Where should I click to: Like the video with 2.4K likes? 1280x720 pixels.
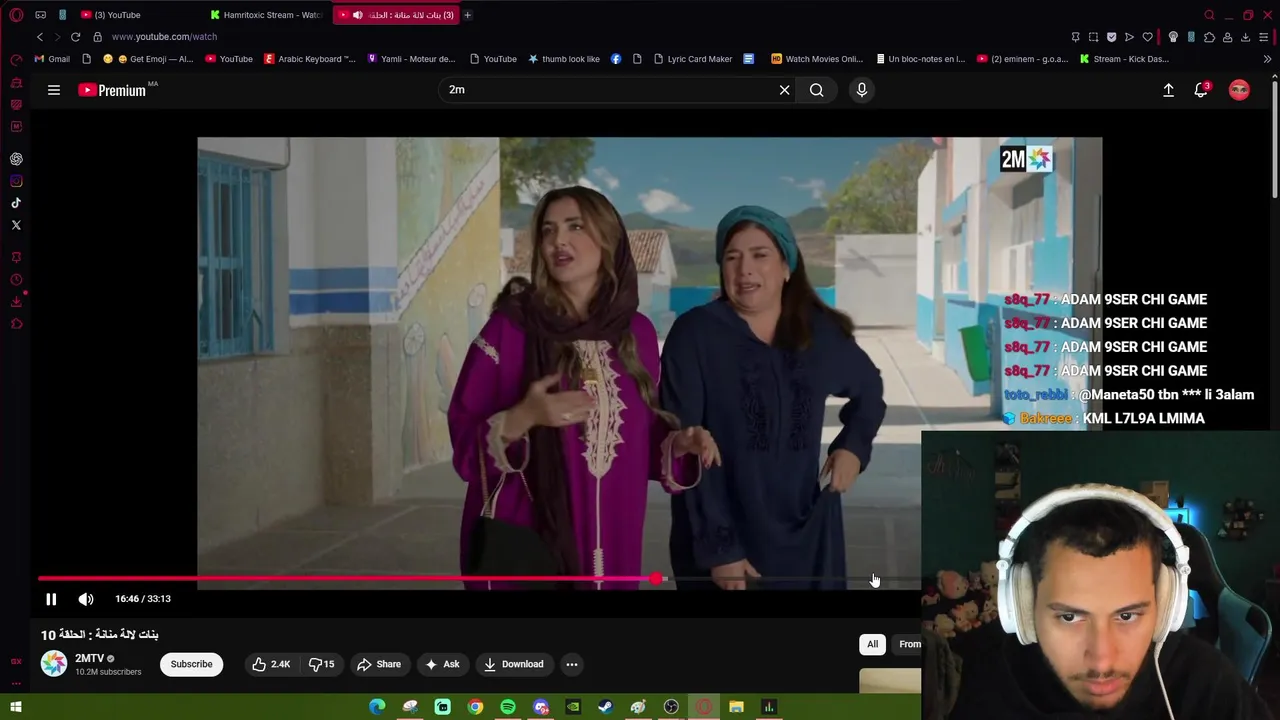[270, 664]
